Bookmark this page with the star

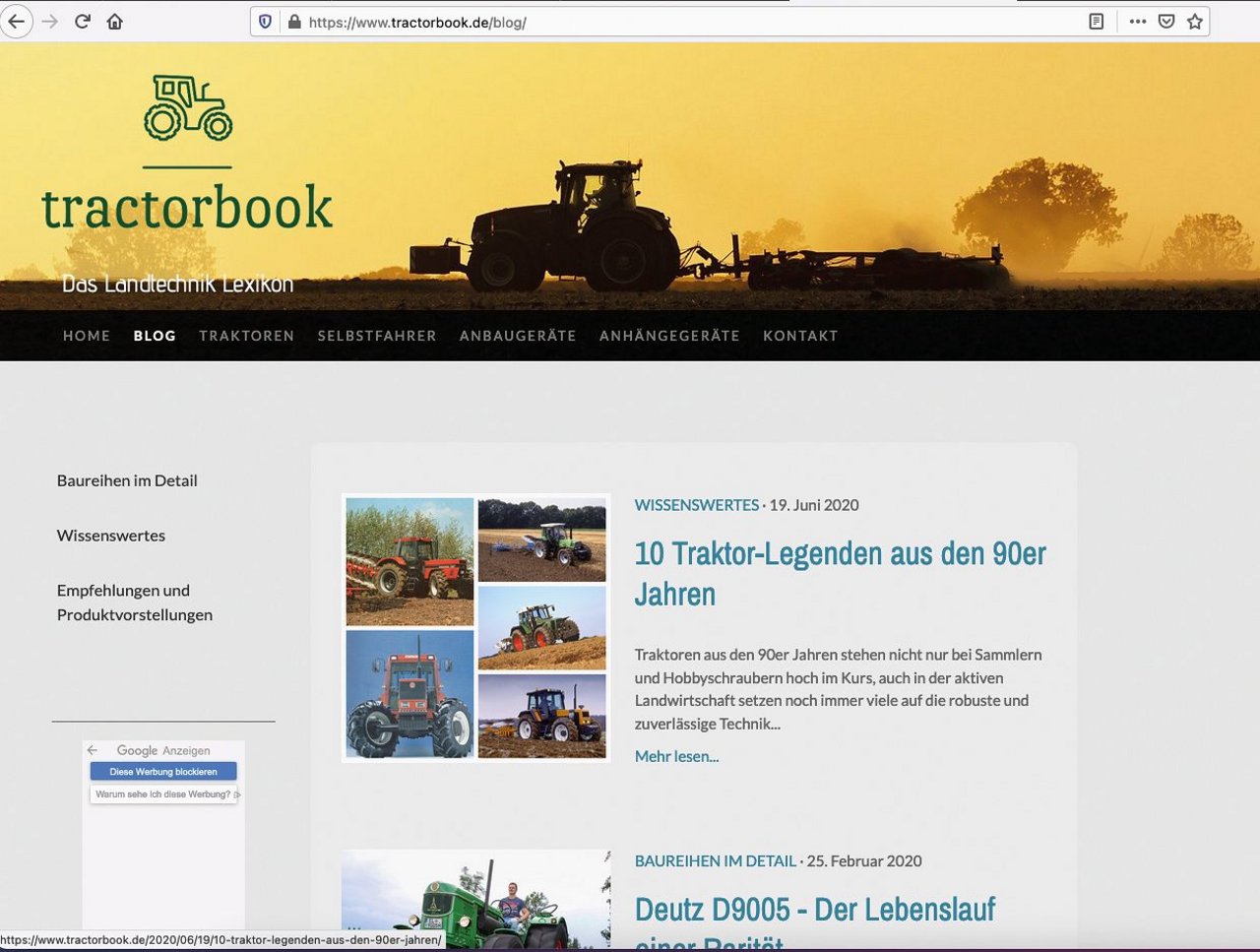(x=1194, y=22)
